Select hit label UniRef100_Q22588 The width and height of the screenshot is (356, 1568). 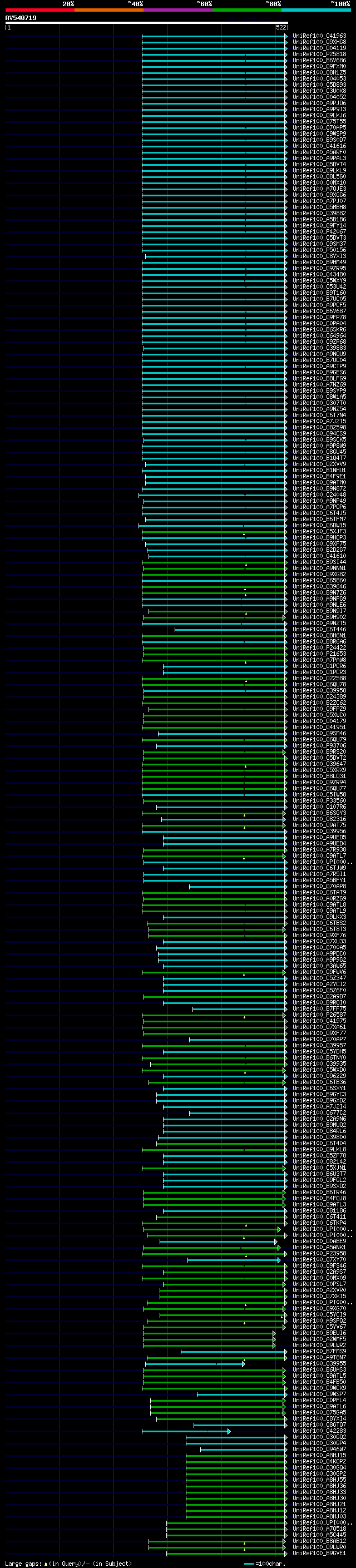coord(319,678)
